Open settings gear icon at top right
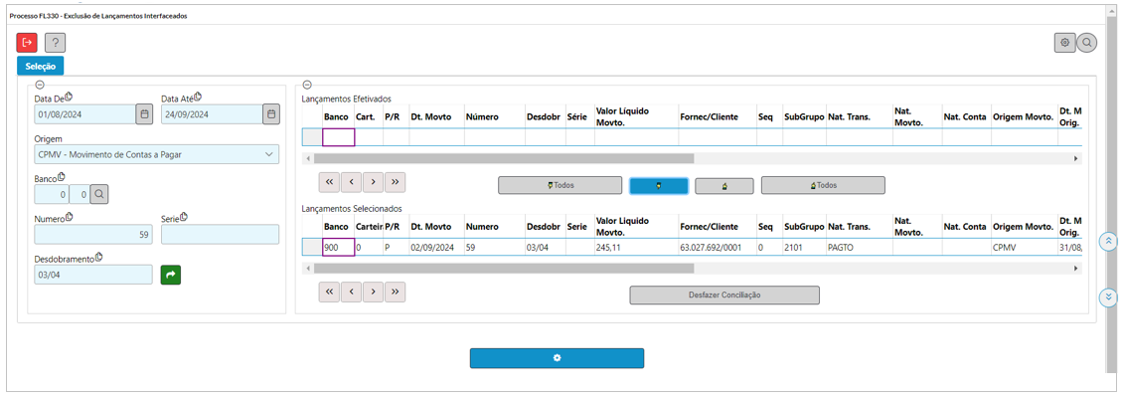 1064,42
